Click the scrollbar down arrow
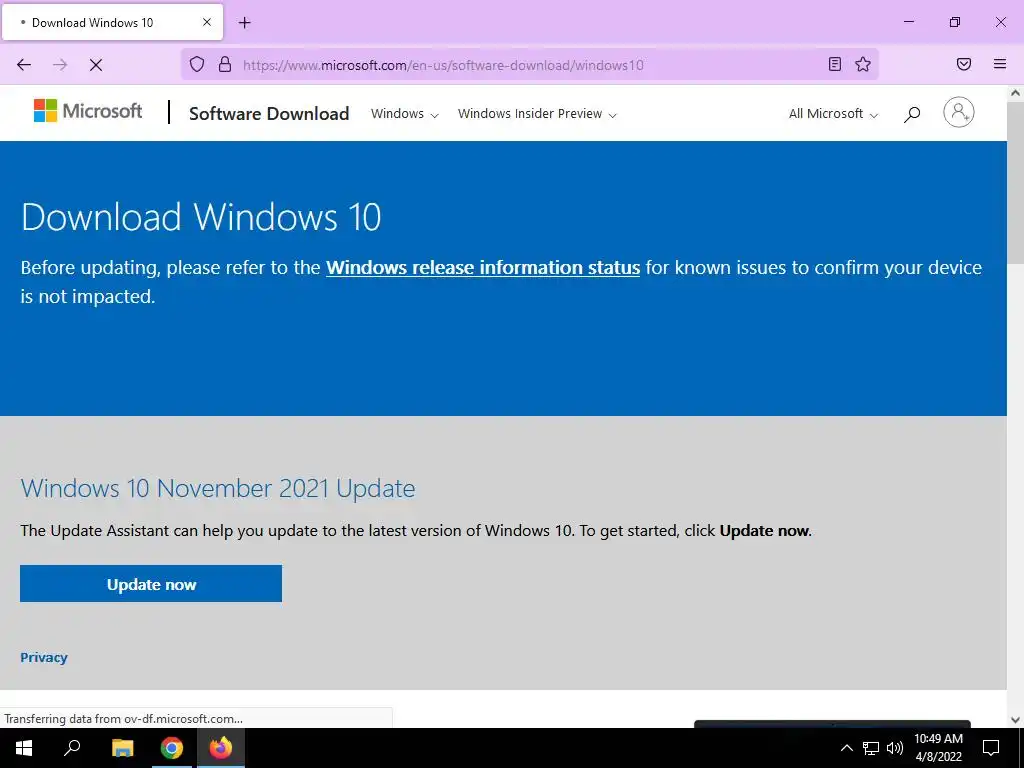Viewport: 1024px width, 768px height. click(x=1015, y=720)
